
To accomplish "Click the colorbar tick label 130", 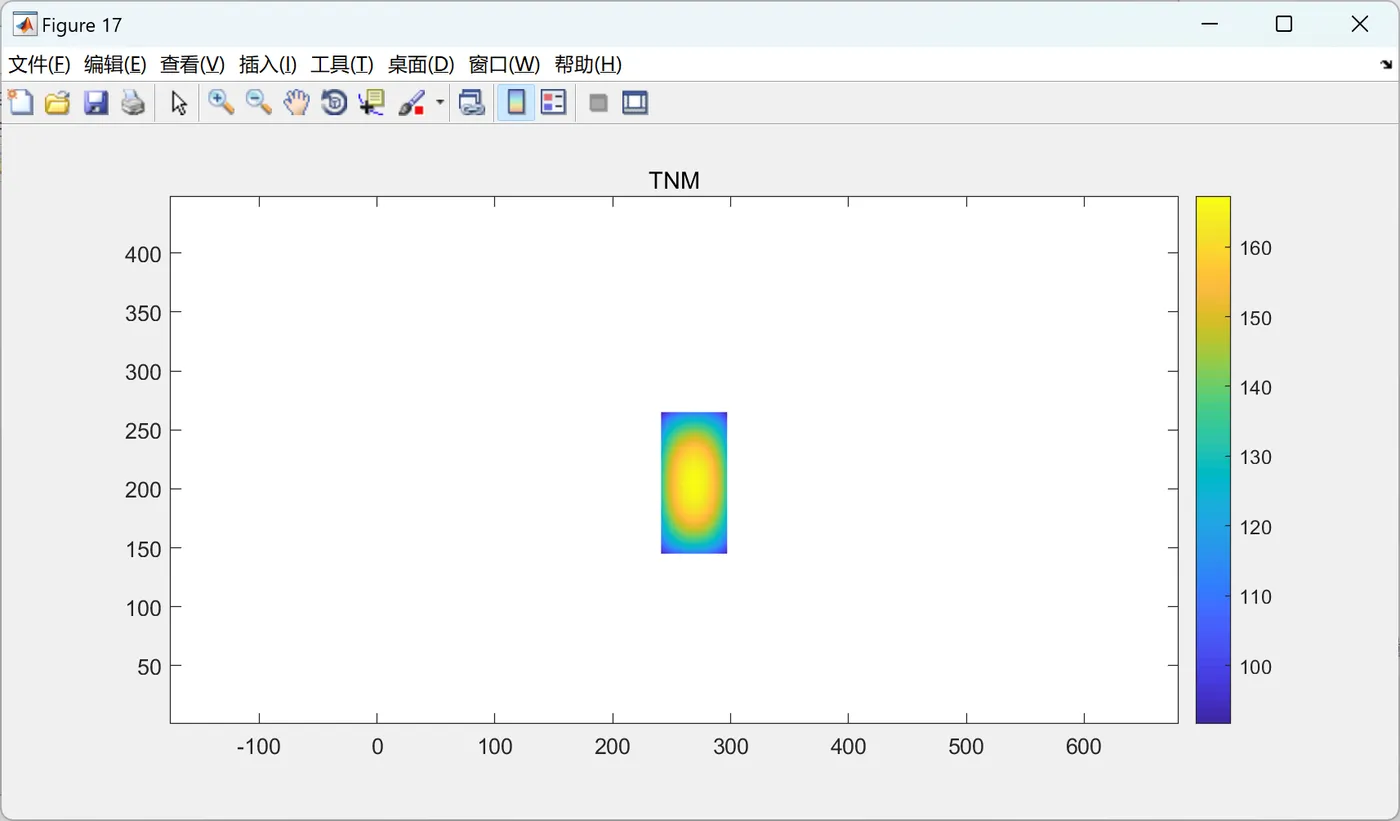I will tap(1255, 457).
